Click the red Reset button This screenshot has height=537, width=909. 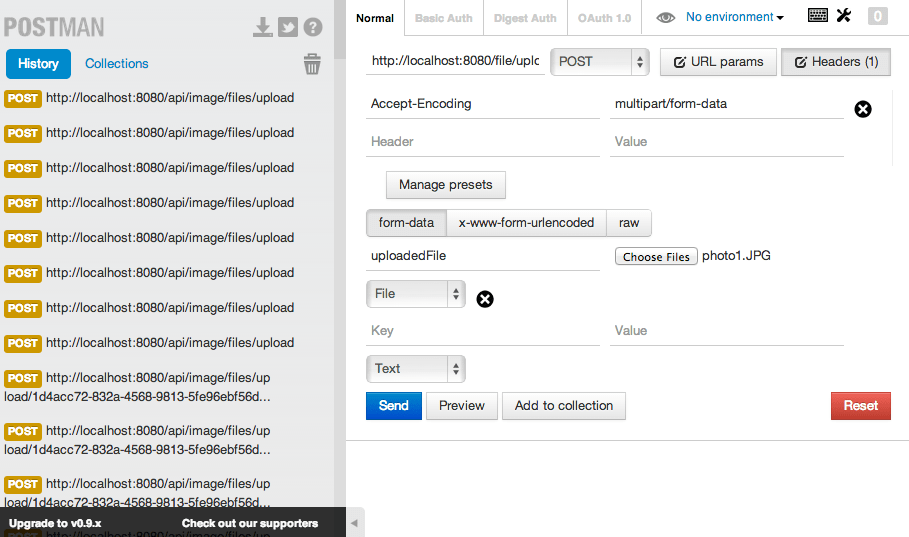[x=860, y=406]
